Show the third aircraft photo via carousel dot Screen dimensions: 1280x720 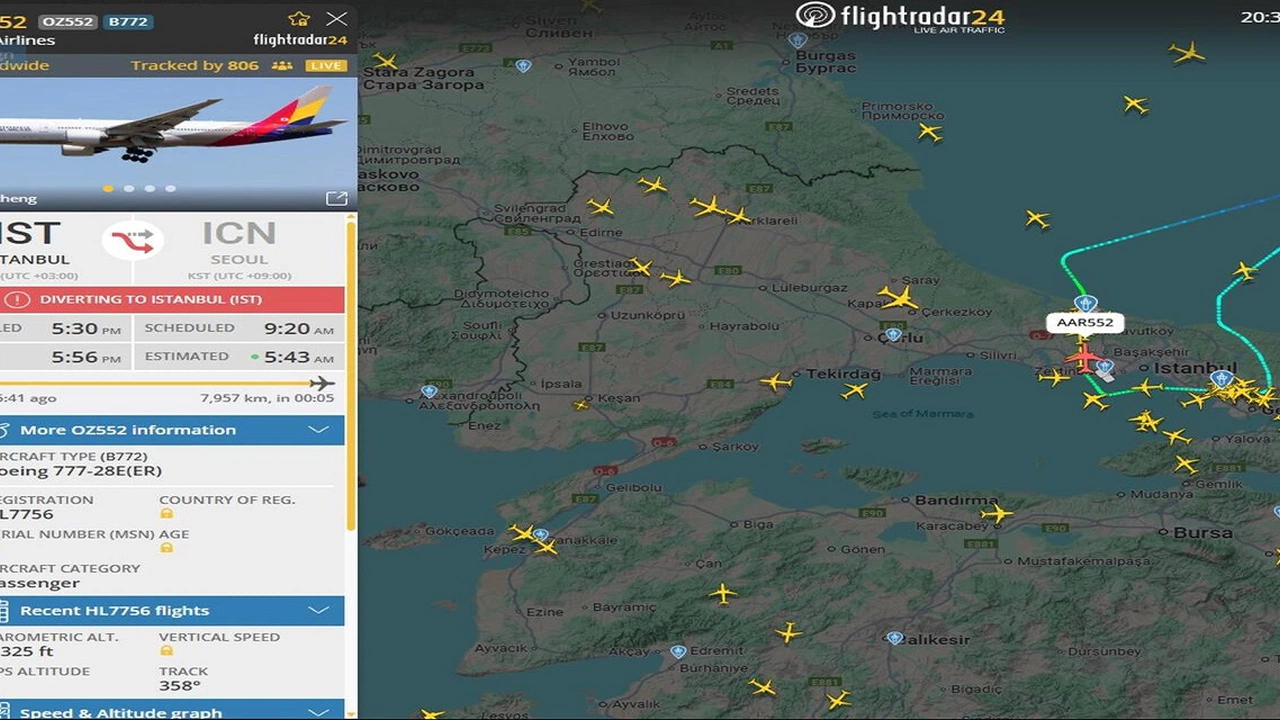[x=150, y=188]
